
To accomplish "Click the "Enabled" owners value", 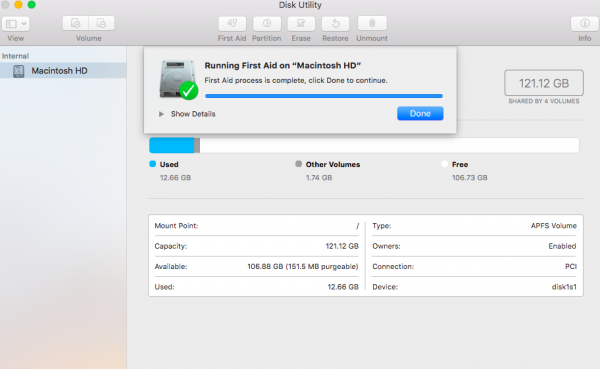I will pyautogui.click(x=562, y=246).
